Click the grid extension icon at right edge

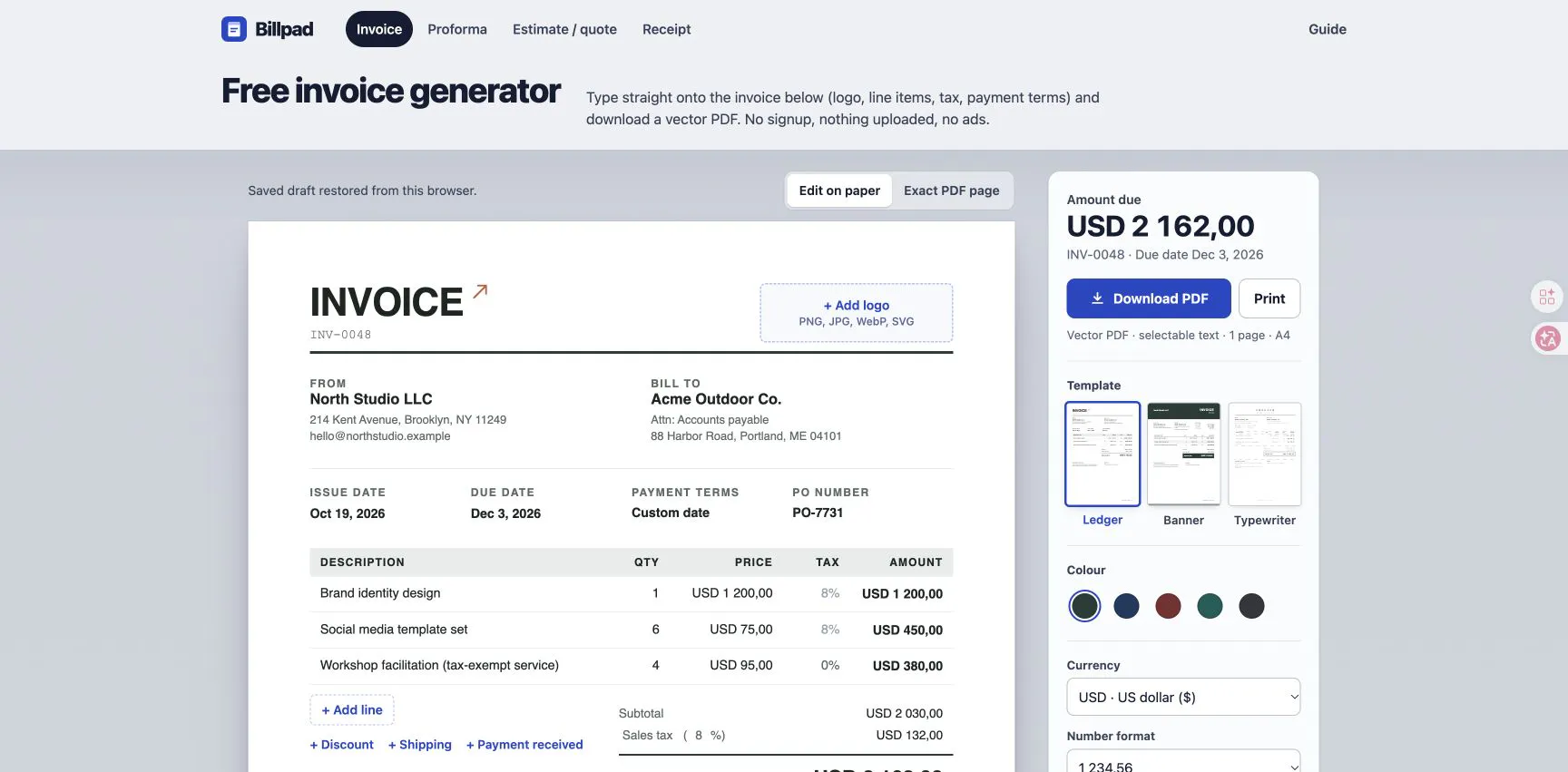click(1547, 297)
